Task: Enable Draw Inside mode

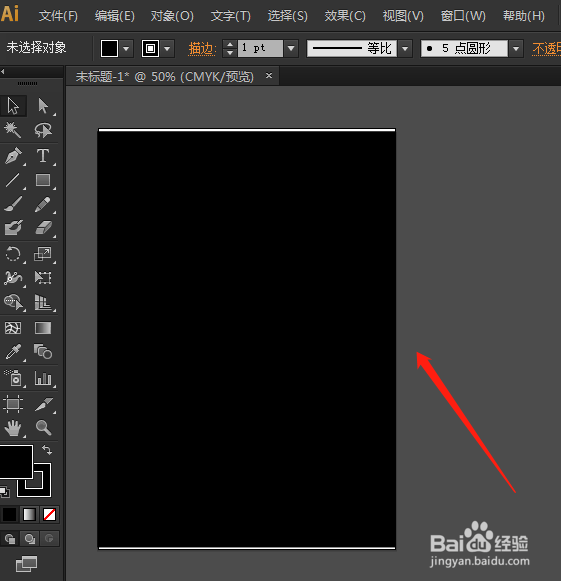Action: pos(49,538)
